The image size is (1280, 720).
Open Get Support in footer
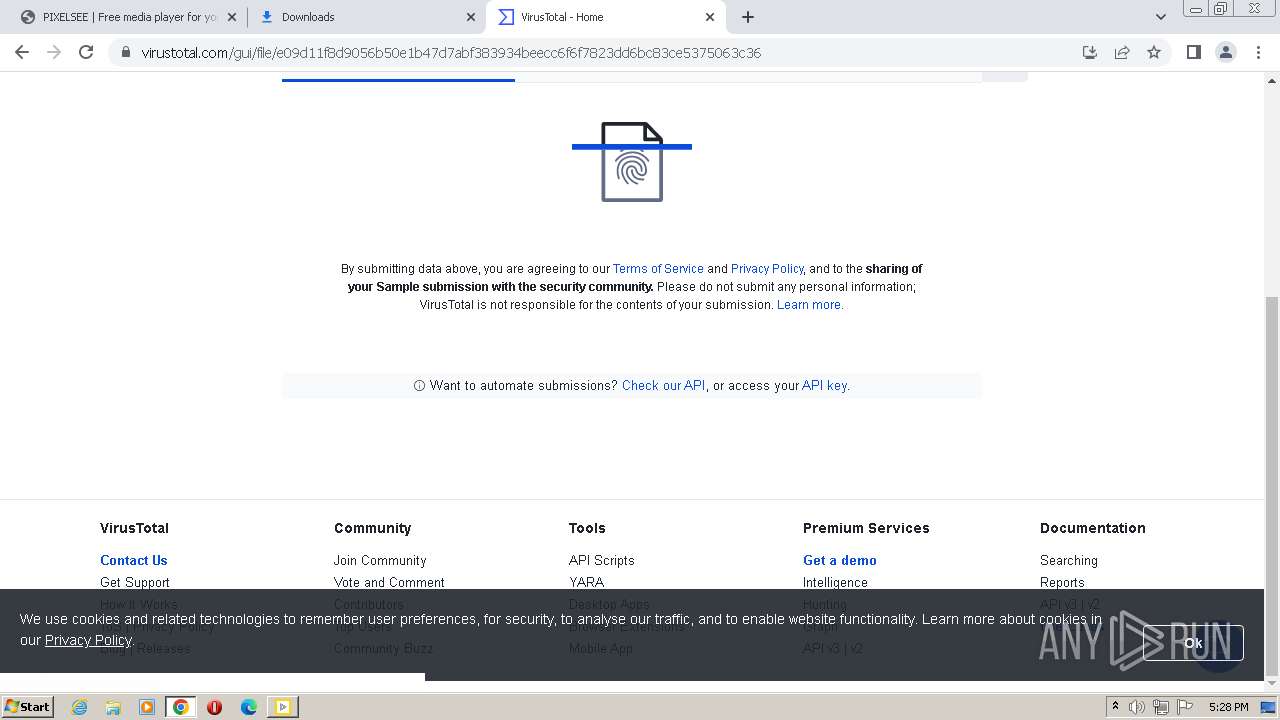pyautogui.click(x=134, y=582)
